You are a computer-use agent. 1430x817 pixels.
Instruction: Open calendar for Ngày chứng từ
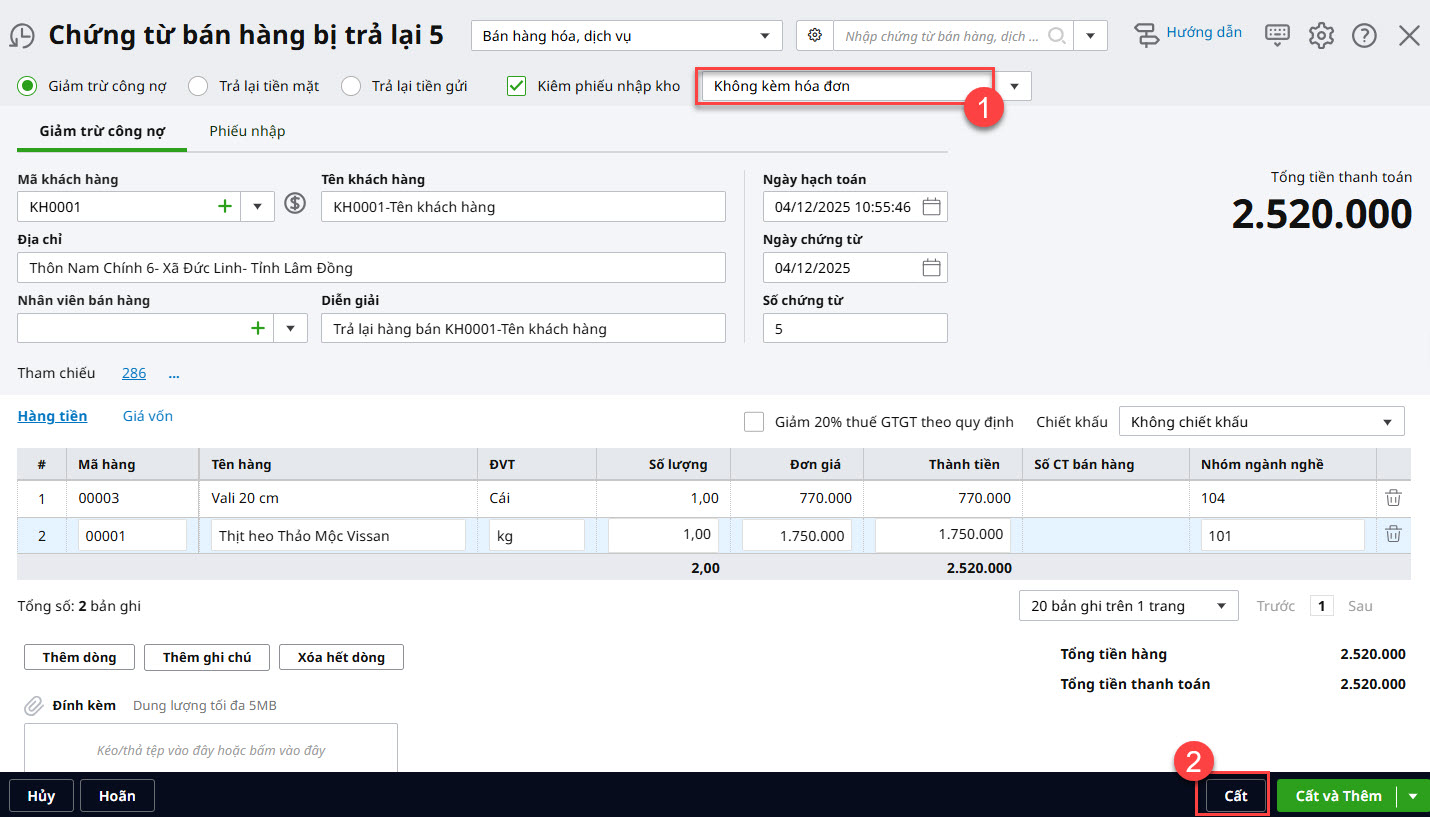[x=930, y=268]
